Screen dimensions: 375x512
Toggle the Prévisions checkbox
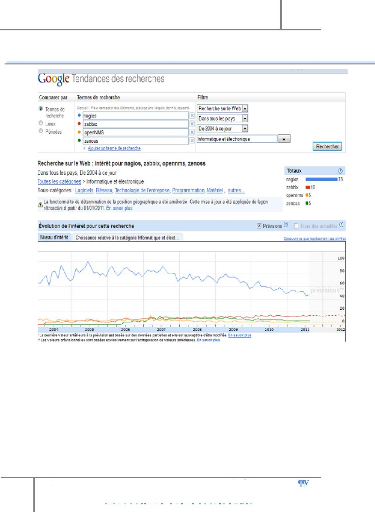pos(259,226)
